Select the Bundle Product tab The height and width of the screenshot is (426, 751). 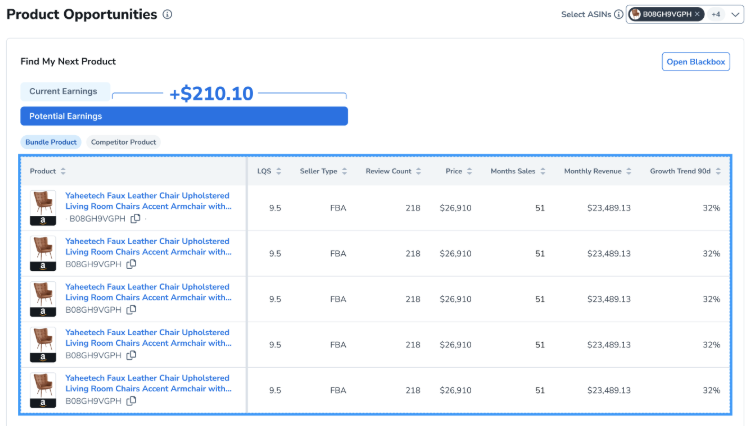pyautogui.click(x=51, y=142)
